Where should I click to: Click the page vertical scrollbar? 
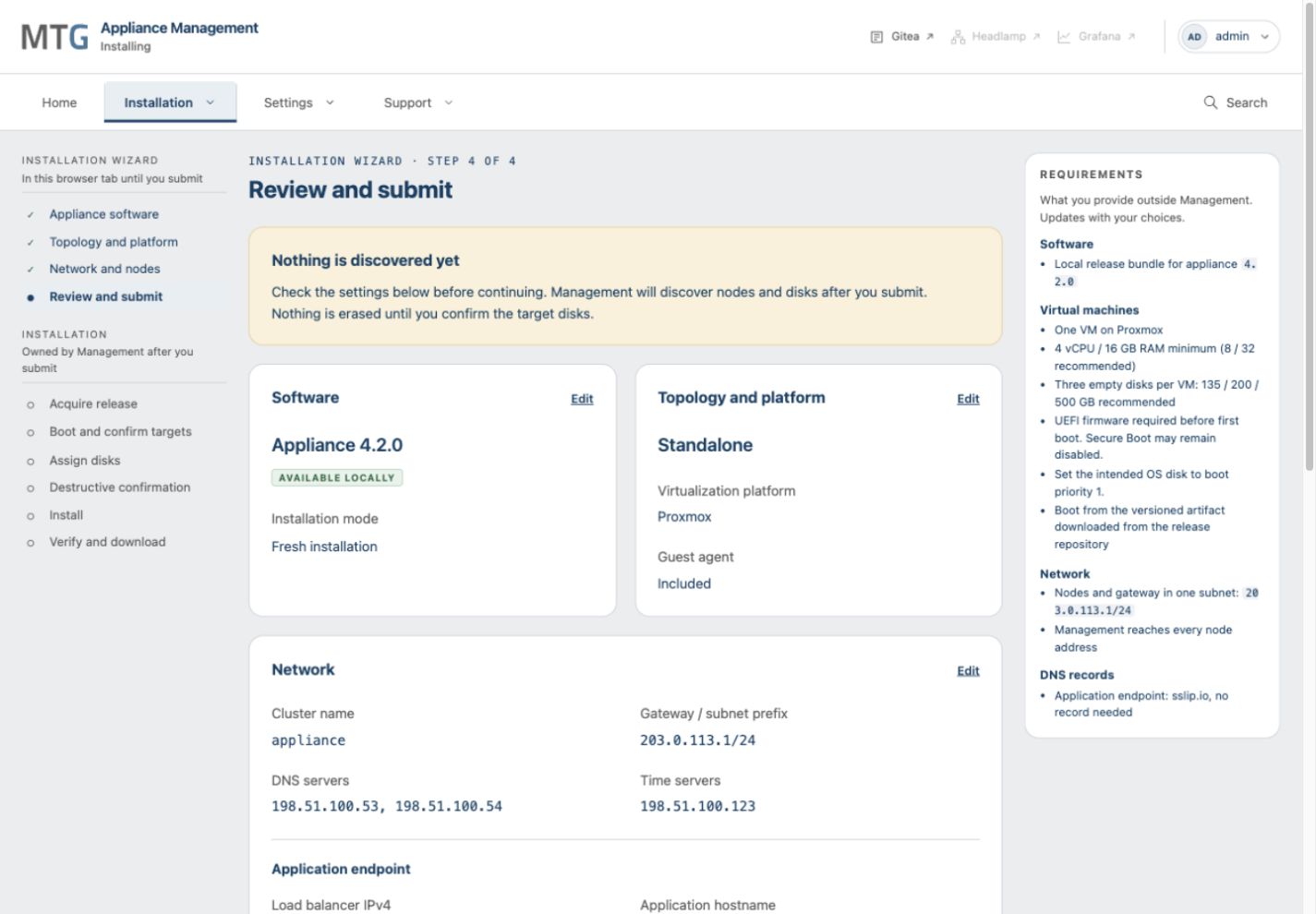pos(1310,238)
